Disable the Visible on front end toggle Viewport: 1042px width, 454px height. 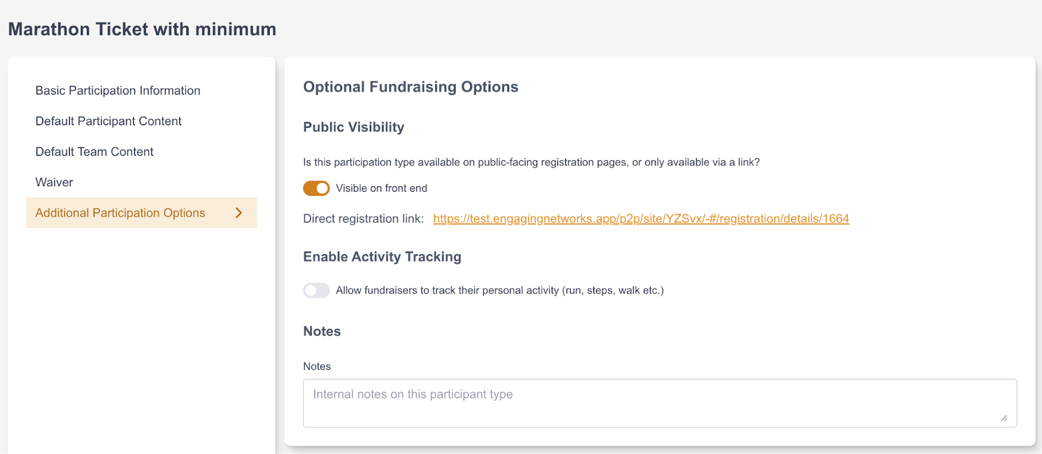pos(316,188)
